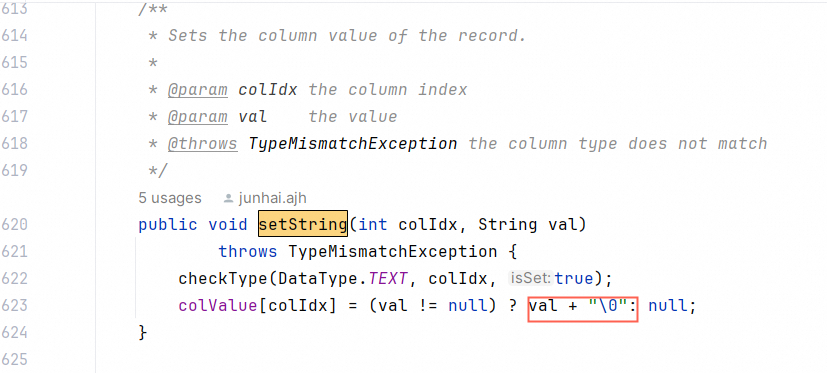Click the isSet: parameter hint
The width and height of the screenshot is (827, 373).
(531, 278)
